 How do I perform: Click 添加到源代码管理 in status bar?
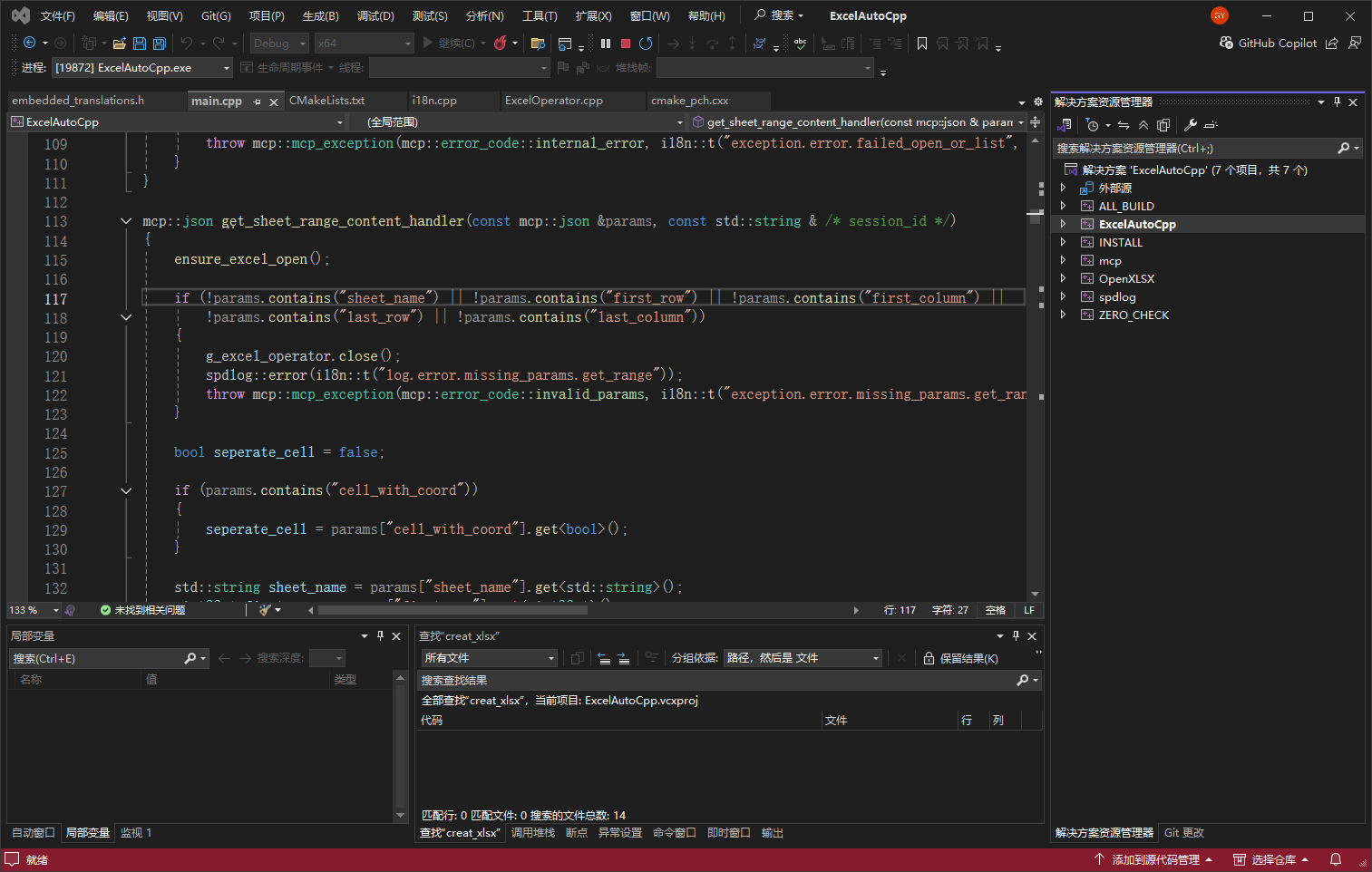(1154, 859)
